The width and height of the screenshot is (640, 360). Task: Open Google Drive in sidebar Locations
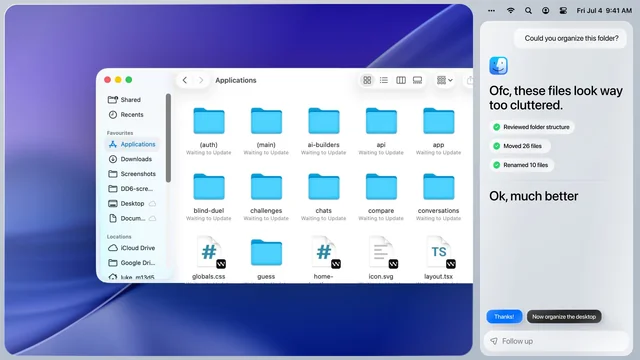(x=131, y=263)
